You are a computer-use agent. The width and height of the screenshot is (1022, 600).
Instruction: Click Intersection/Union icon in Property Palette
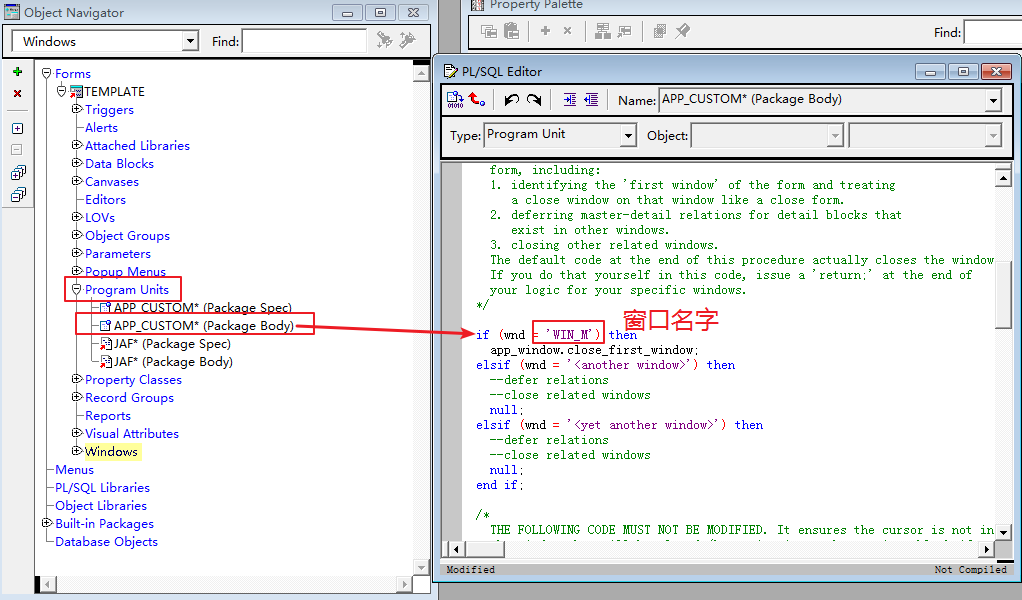660,31
